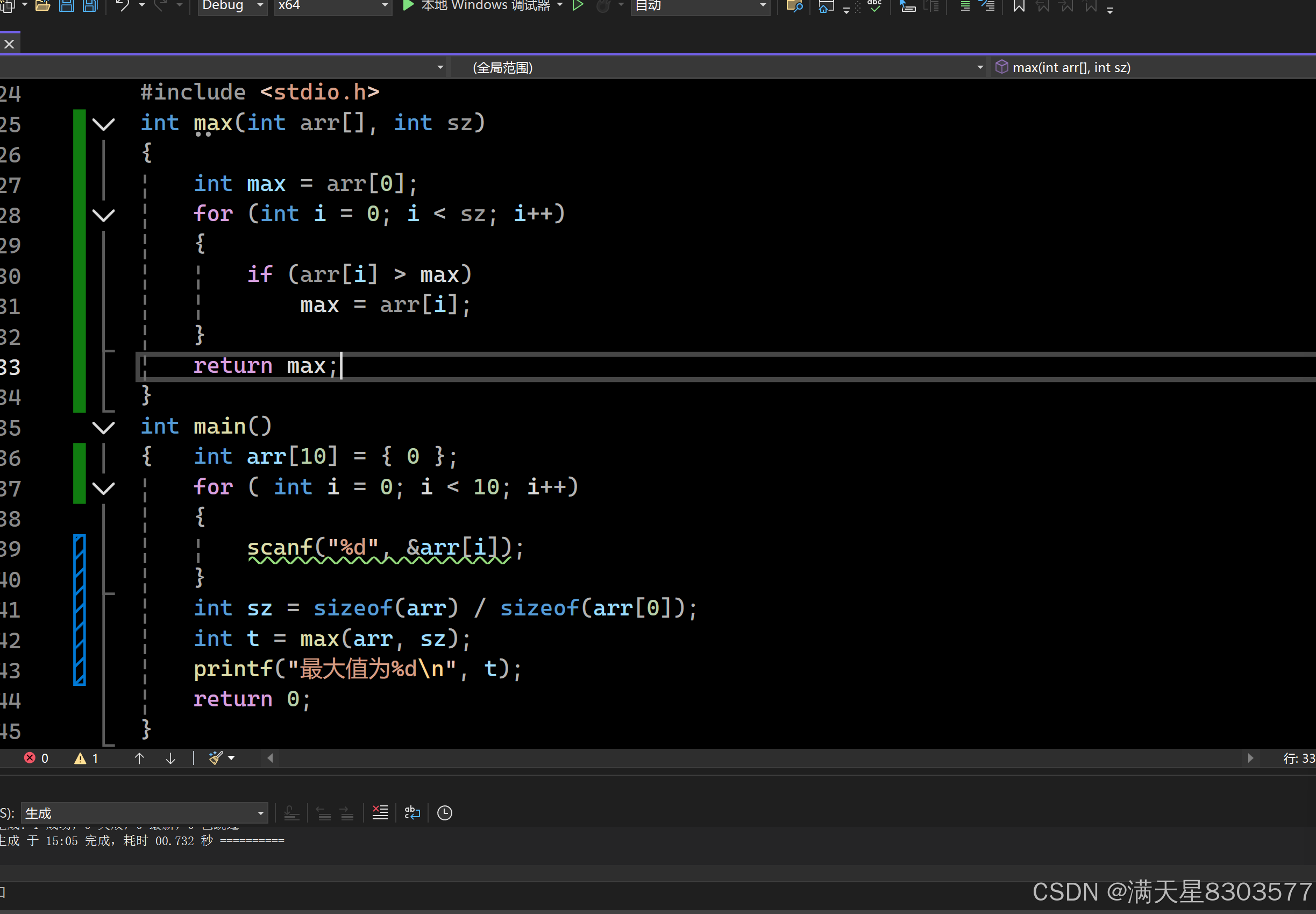Click the Undo arrow icon
Screen dimensions: 1316x914
pos(122,6)
